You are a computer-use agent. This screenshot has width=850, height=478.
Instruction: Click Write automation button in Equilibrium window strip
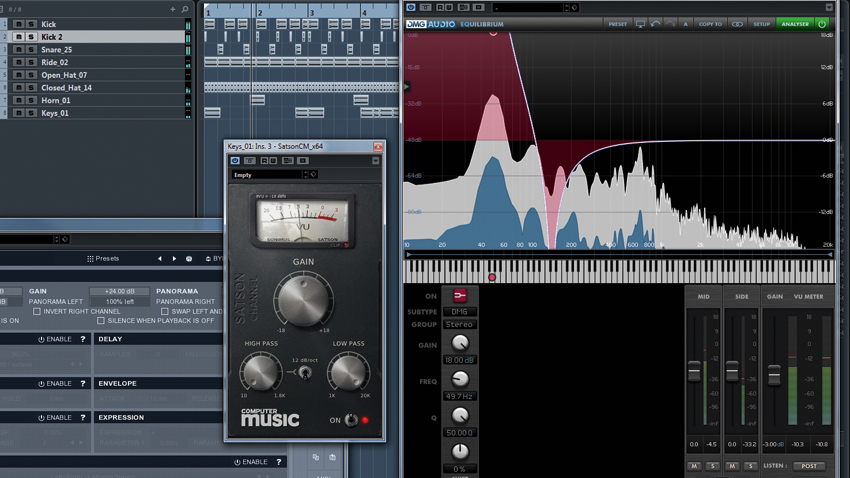pyautogui.click(x=449, y=7)
